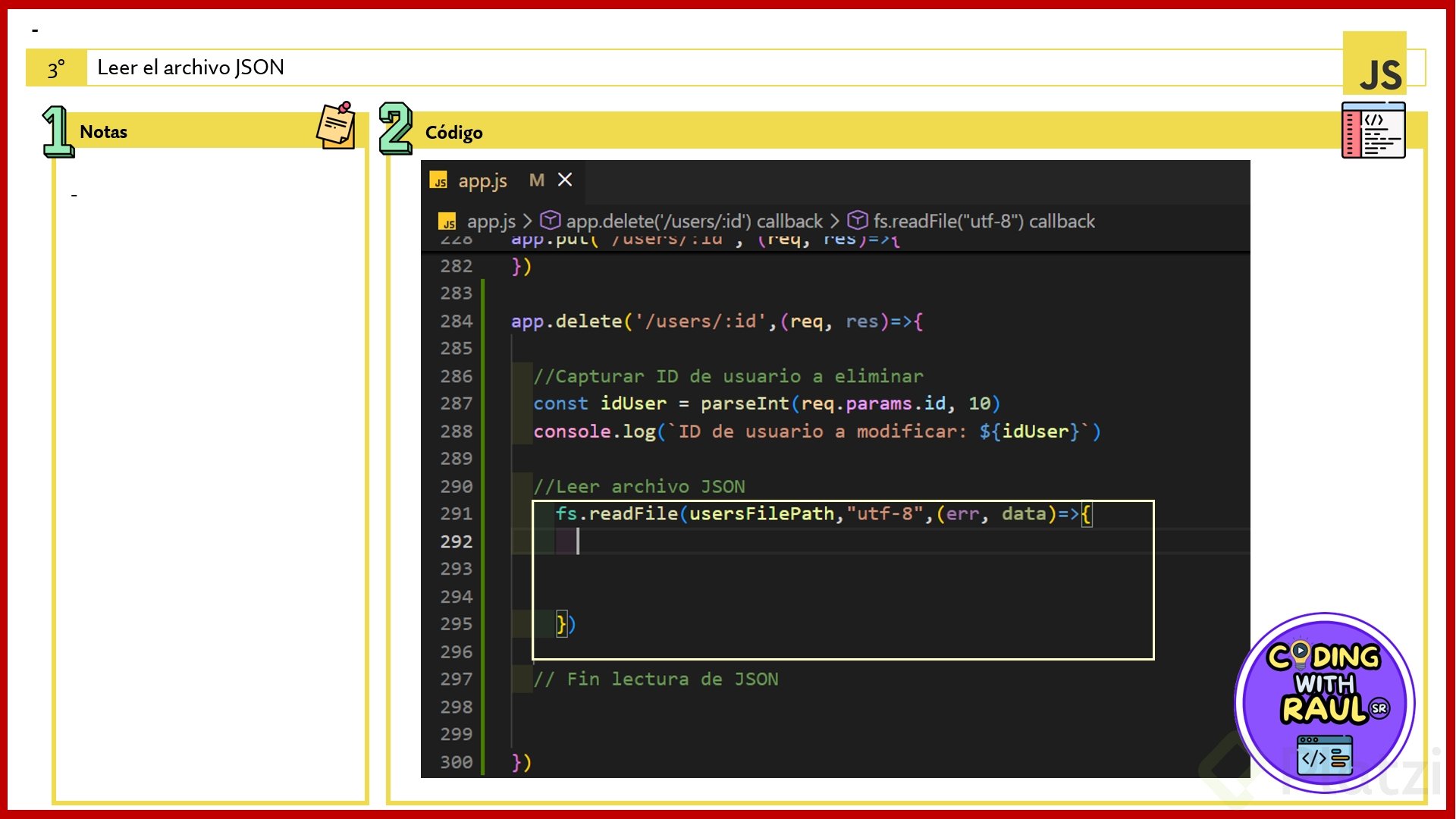This screenshot has width=1456, height=819.
Task: Click the green number 2 icon
Action: click(395, 128)
